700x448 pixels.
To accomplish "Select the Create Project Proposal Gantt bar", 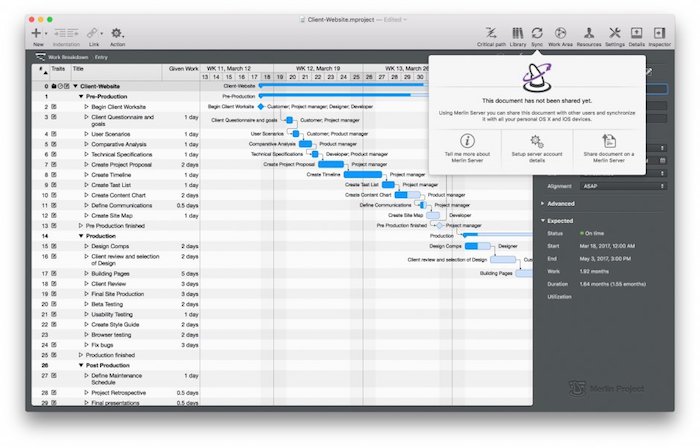I will [331, 164].
